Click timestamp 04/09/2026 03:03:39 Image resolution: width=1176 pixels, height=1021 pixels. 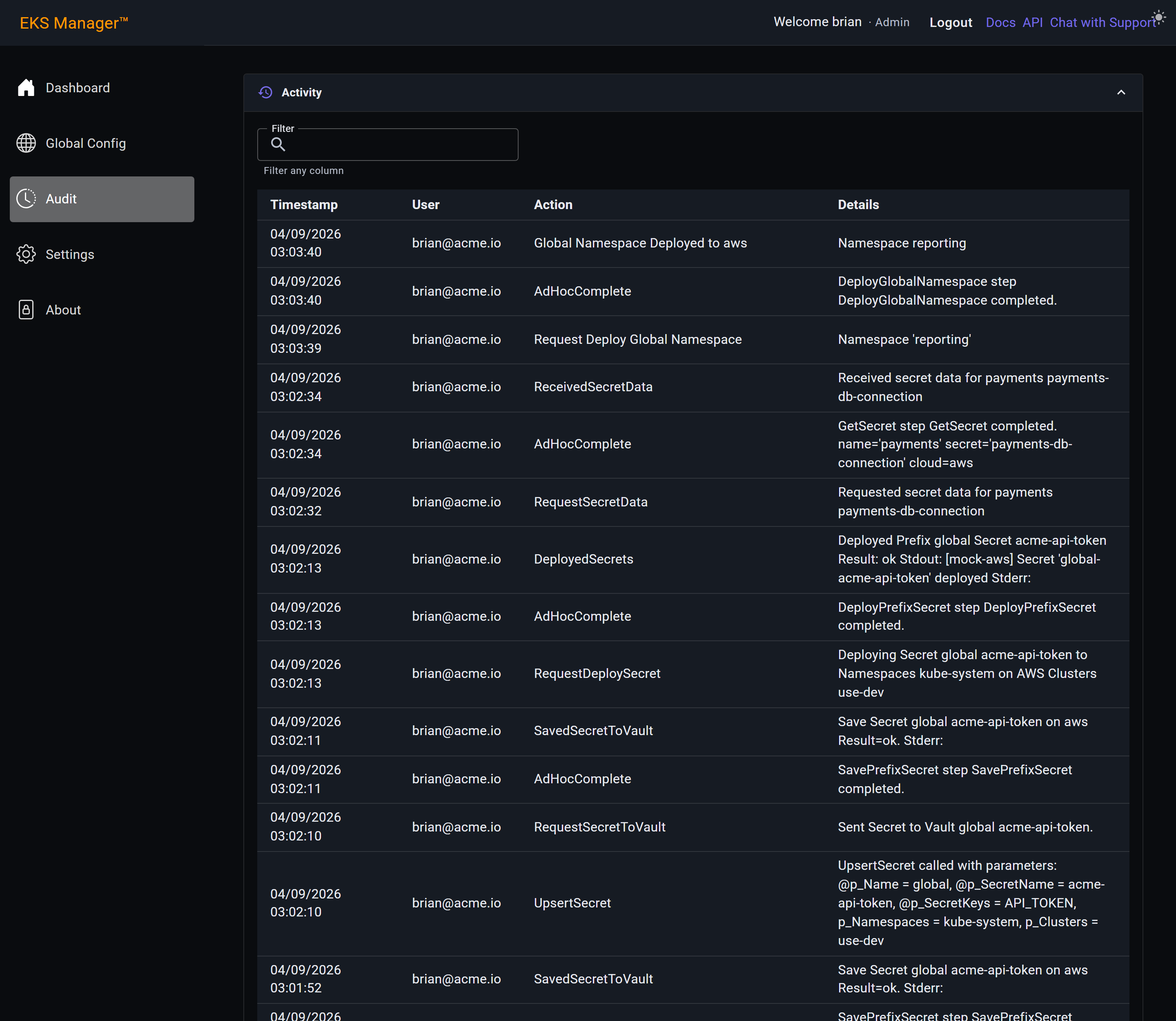[x=305, y=339]
